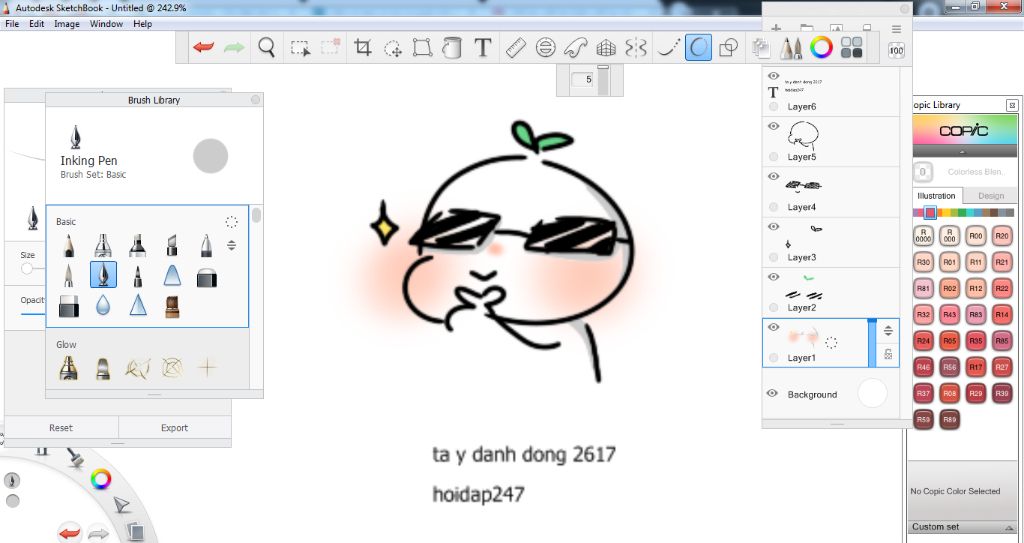Click the lagoon color wheel icon
1024x543 pixels.
pos(101,480)
